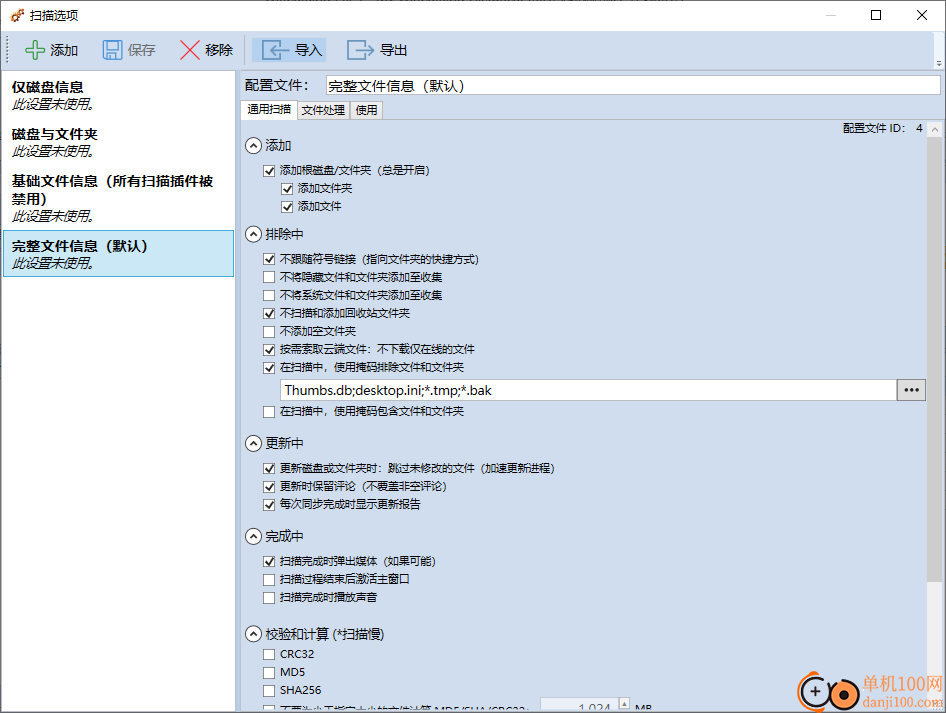The height and width of the screenshot is (713, 946).
Task: Select the 仅磁盘信息 profile
Action: (118, 95)
